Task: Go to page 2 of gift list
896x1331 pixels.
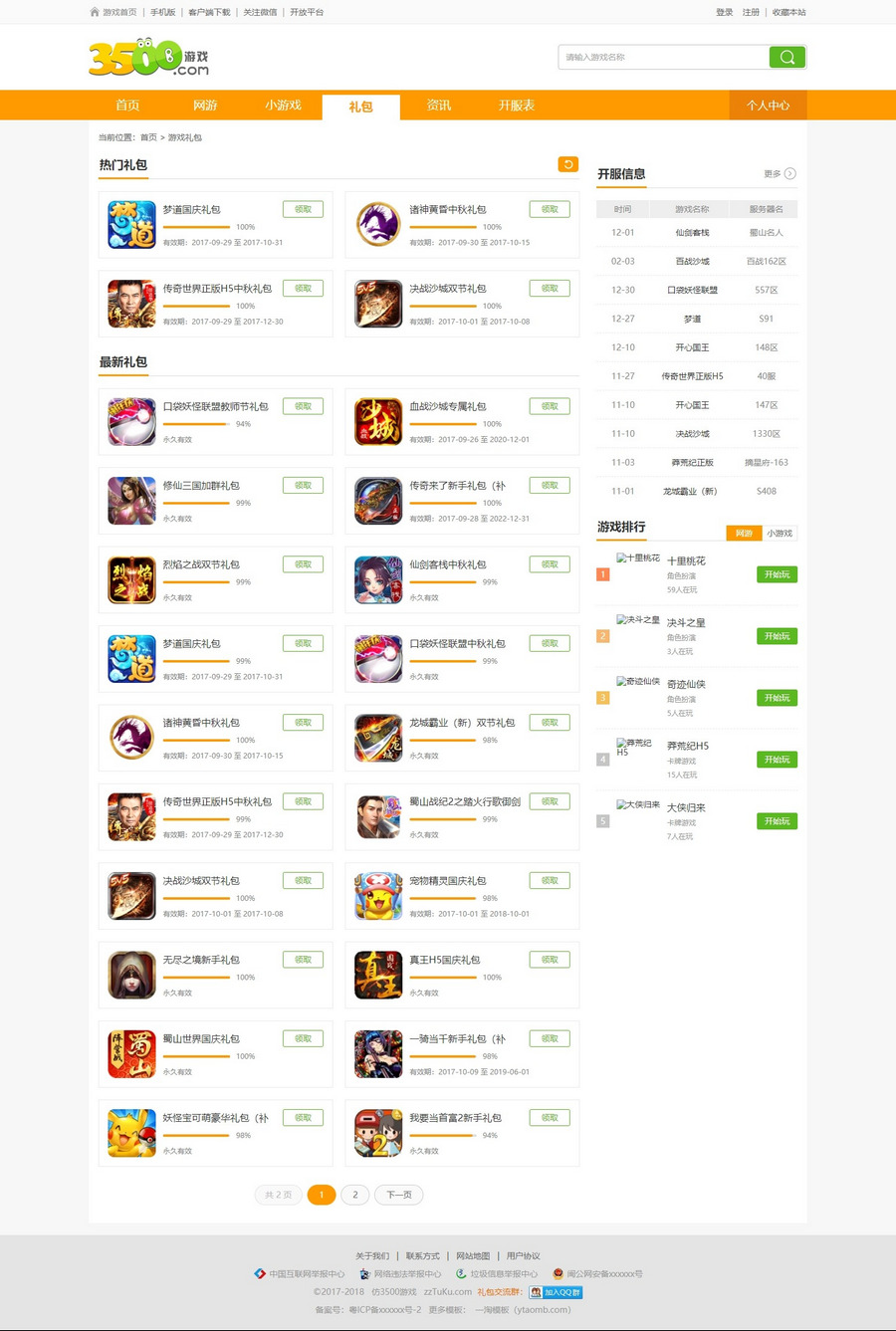Action: pos(355,1195)
